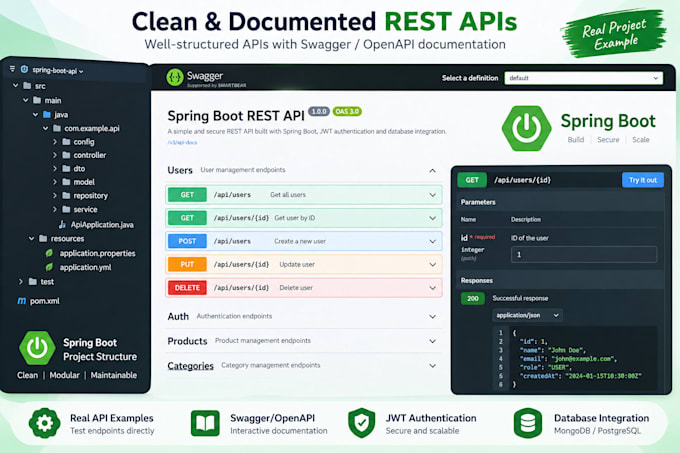680x453 pixels.
Task: Click the large Spring Boot power logo top right
Action: [x=526, y=128]
